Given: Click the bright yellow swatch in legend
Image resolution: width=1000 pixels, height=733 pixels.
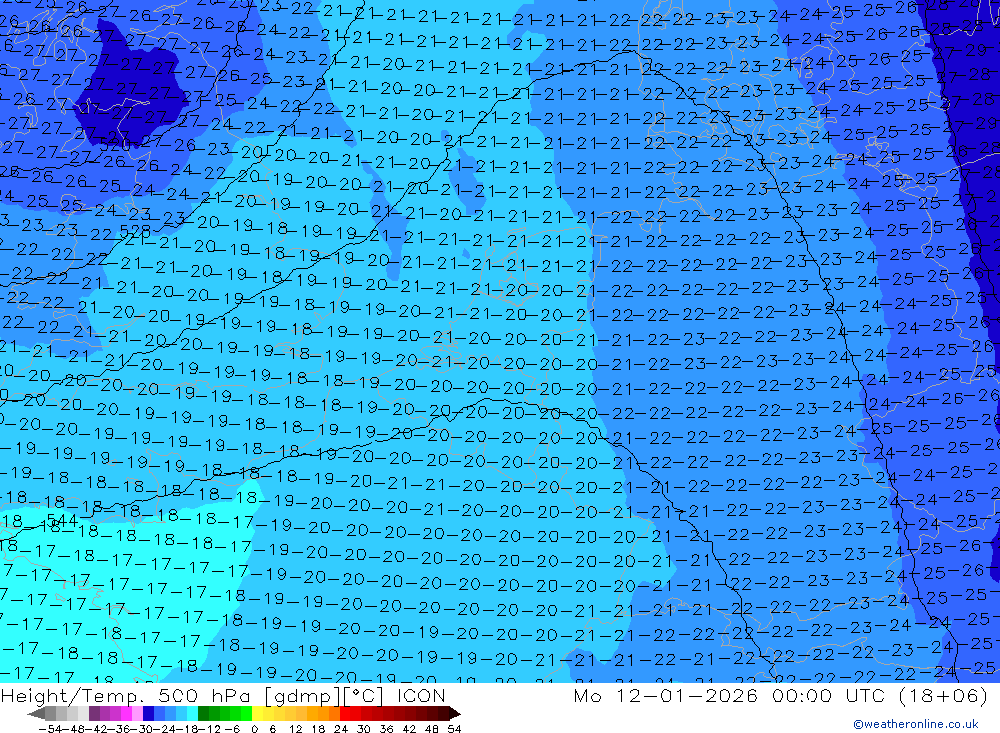Looking at the screenshot, I should 258,713.
